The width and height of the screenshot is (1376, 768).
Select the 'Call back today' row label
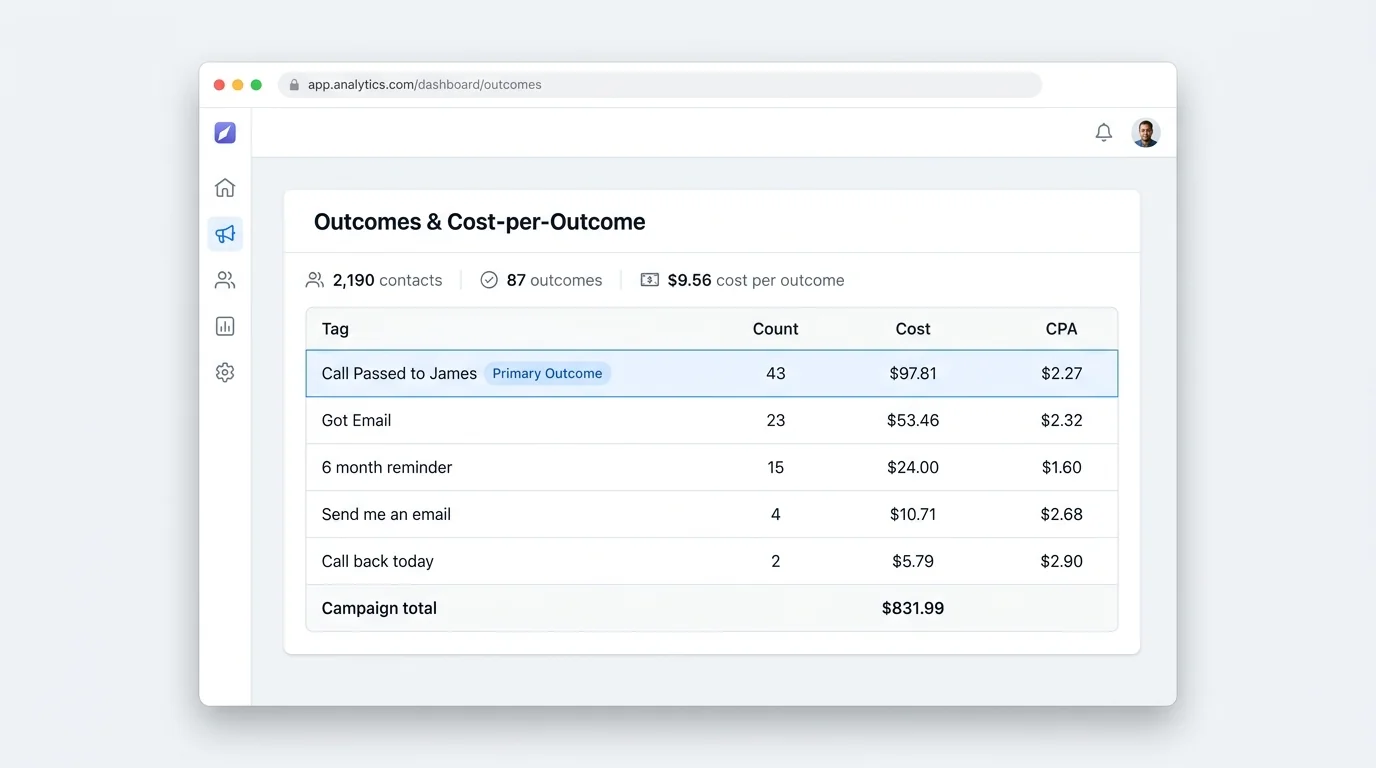pos(378,561)
